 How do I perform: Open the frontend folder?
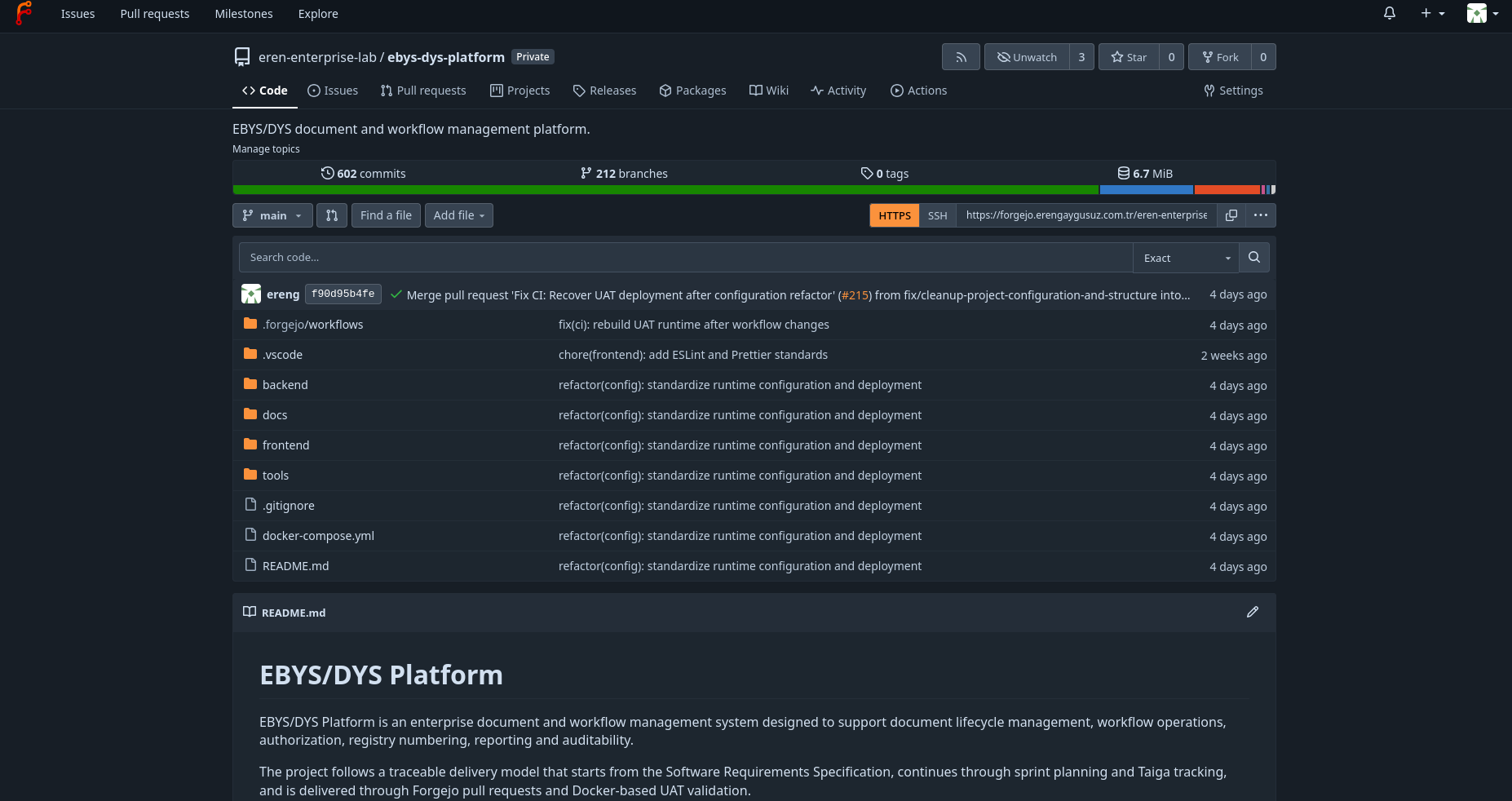286,445
